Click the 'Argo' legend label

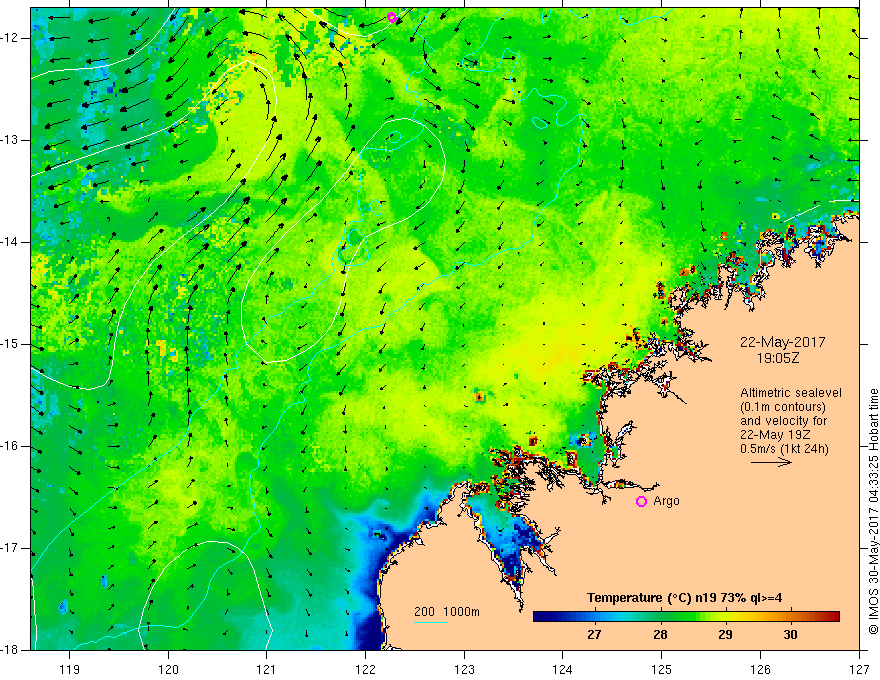coord(666,501)
